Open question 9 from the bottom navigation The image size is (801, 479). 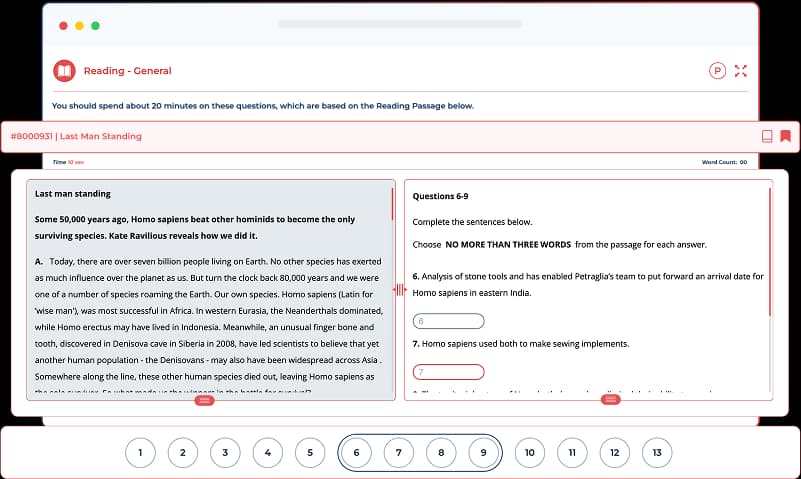pyautogui.click(x=483, y=453)
